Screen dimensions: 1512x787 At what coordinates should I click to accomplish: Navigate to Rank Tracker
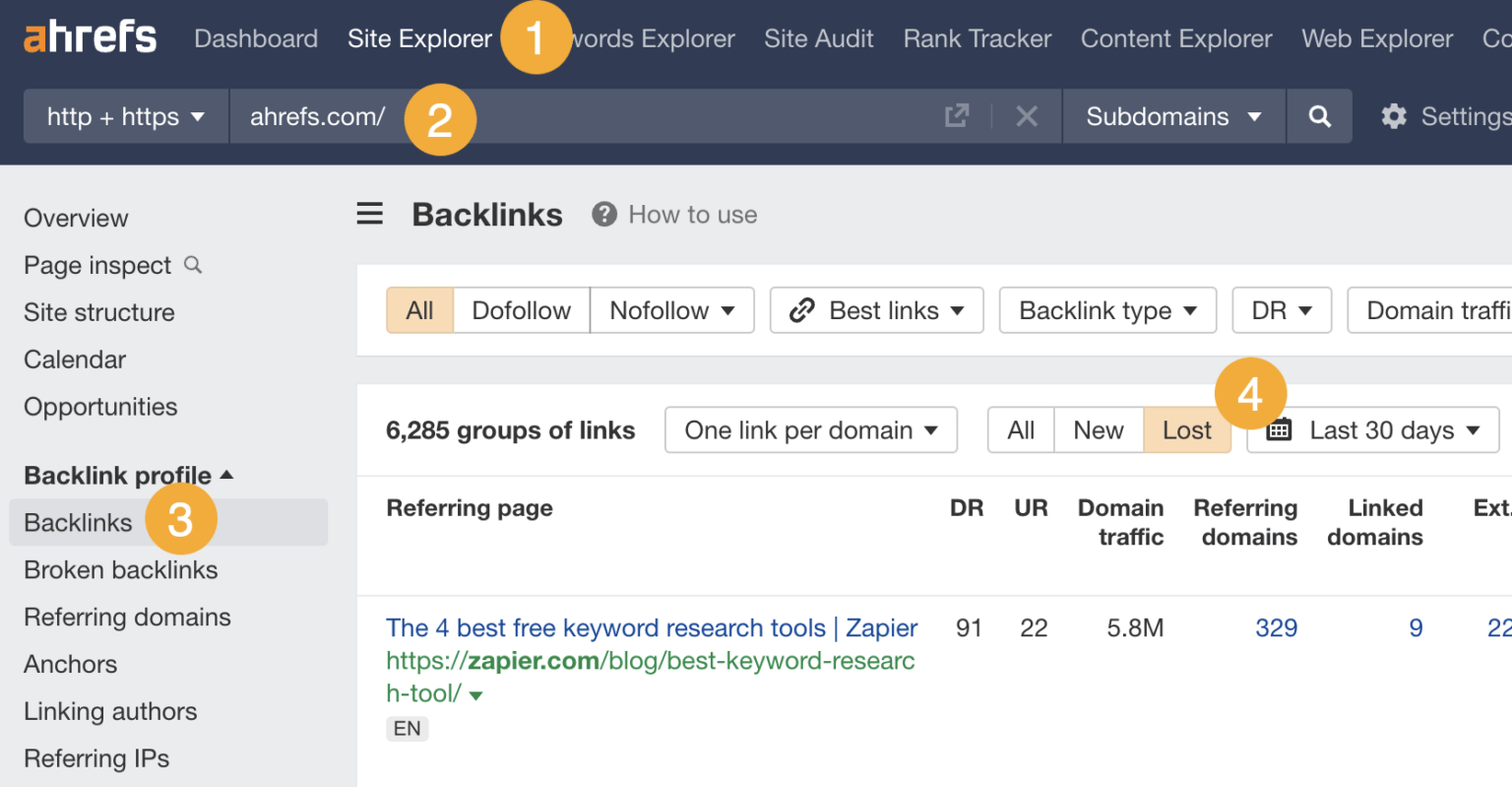pyautogui.click(x=976, y=38)
